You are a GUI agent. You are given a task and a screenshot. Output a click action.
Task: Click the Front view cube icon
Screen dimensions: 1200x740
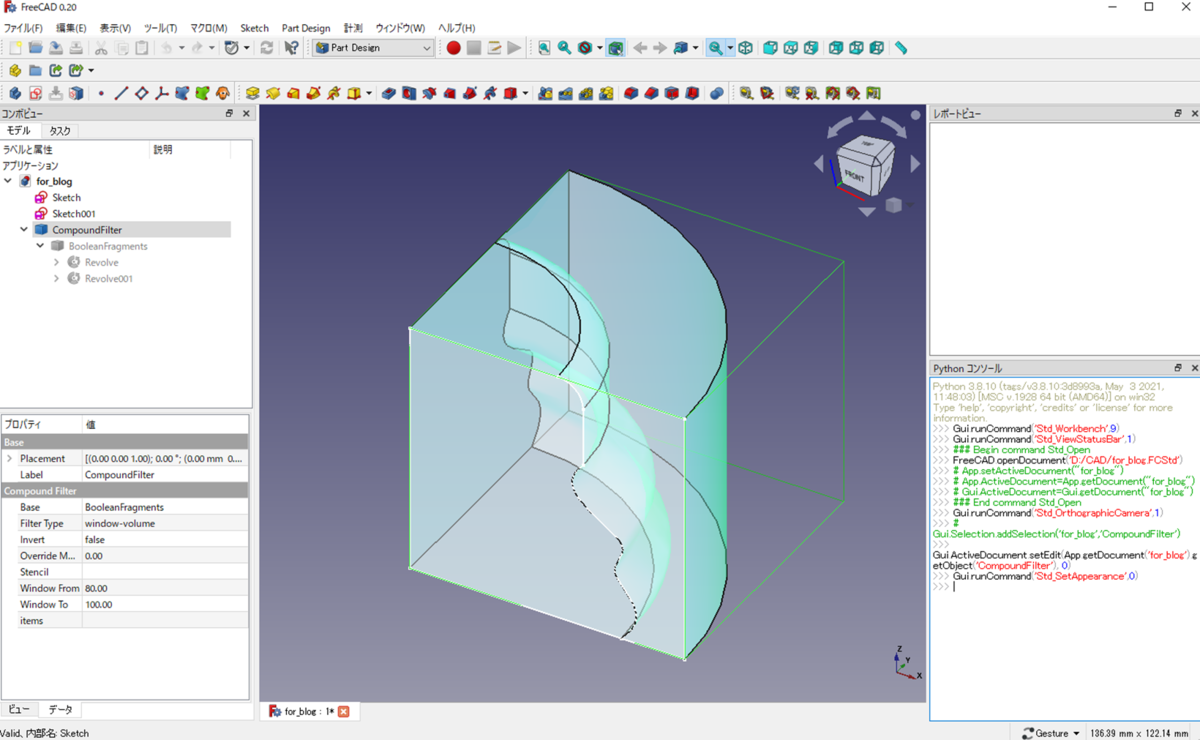(x=770, y=47)
